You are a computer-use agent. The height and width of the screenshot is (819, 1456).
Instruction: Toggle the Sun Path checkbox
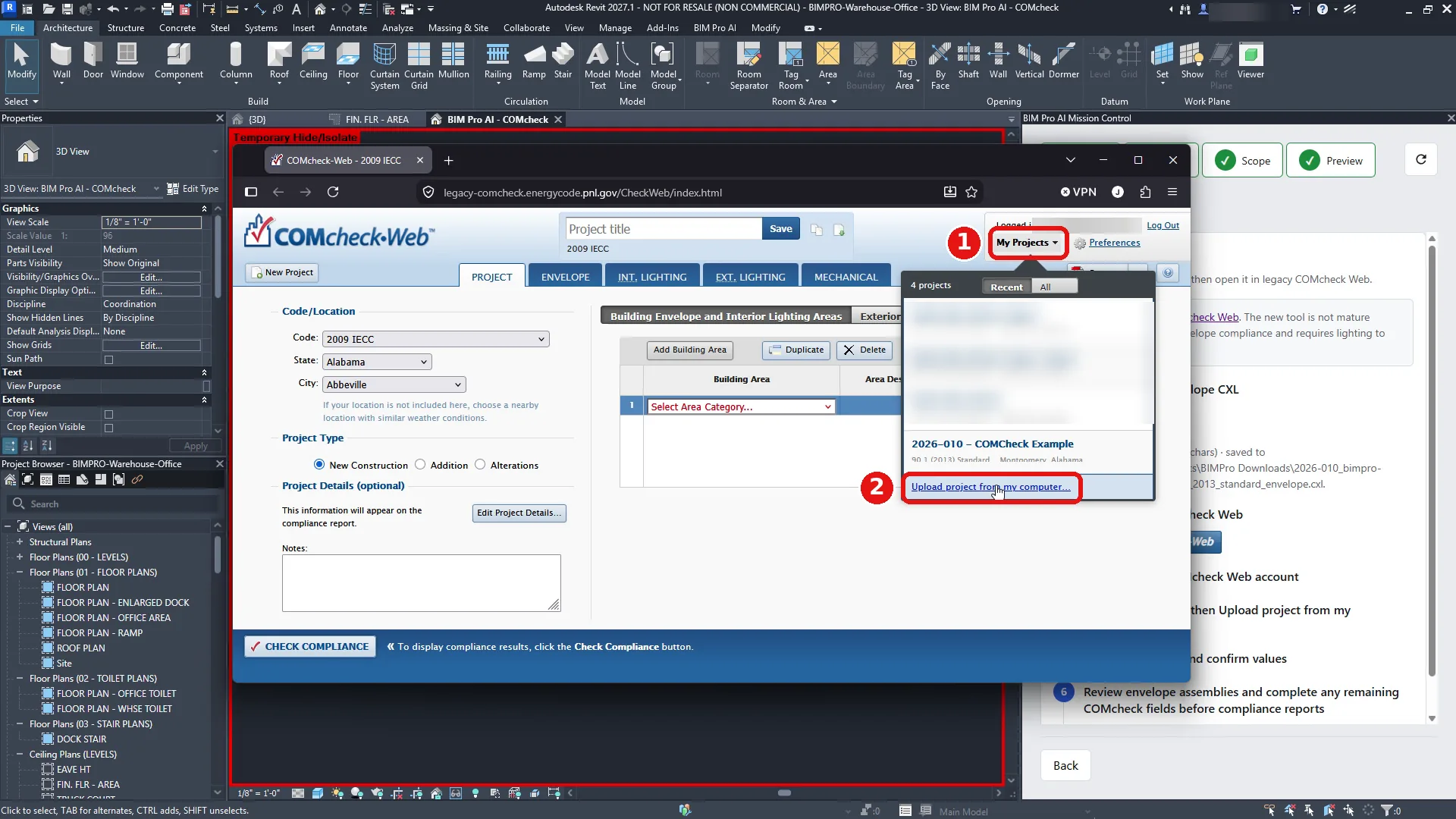pos(108,359)
